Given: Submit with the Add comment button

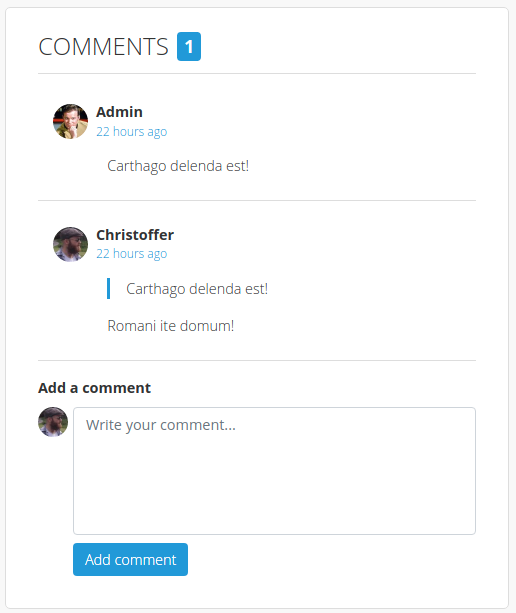Looking at the screenshot, I should 130,559.
